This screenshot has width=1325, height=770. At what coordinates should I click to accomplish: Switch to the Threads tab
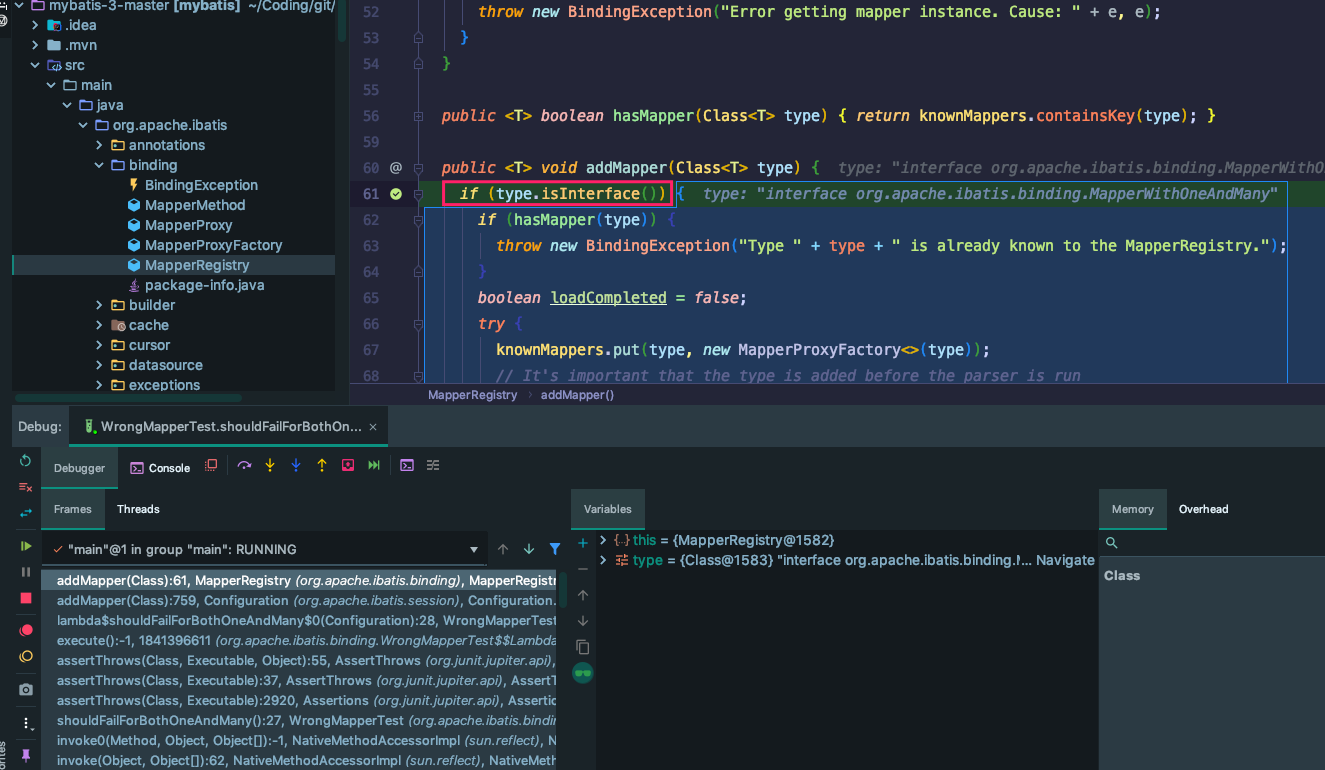(138, 509)
